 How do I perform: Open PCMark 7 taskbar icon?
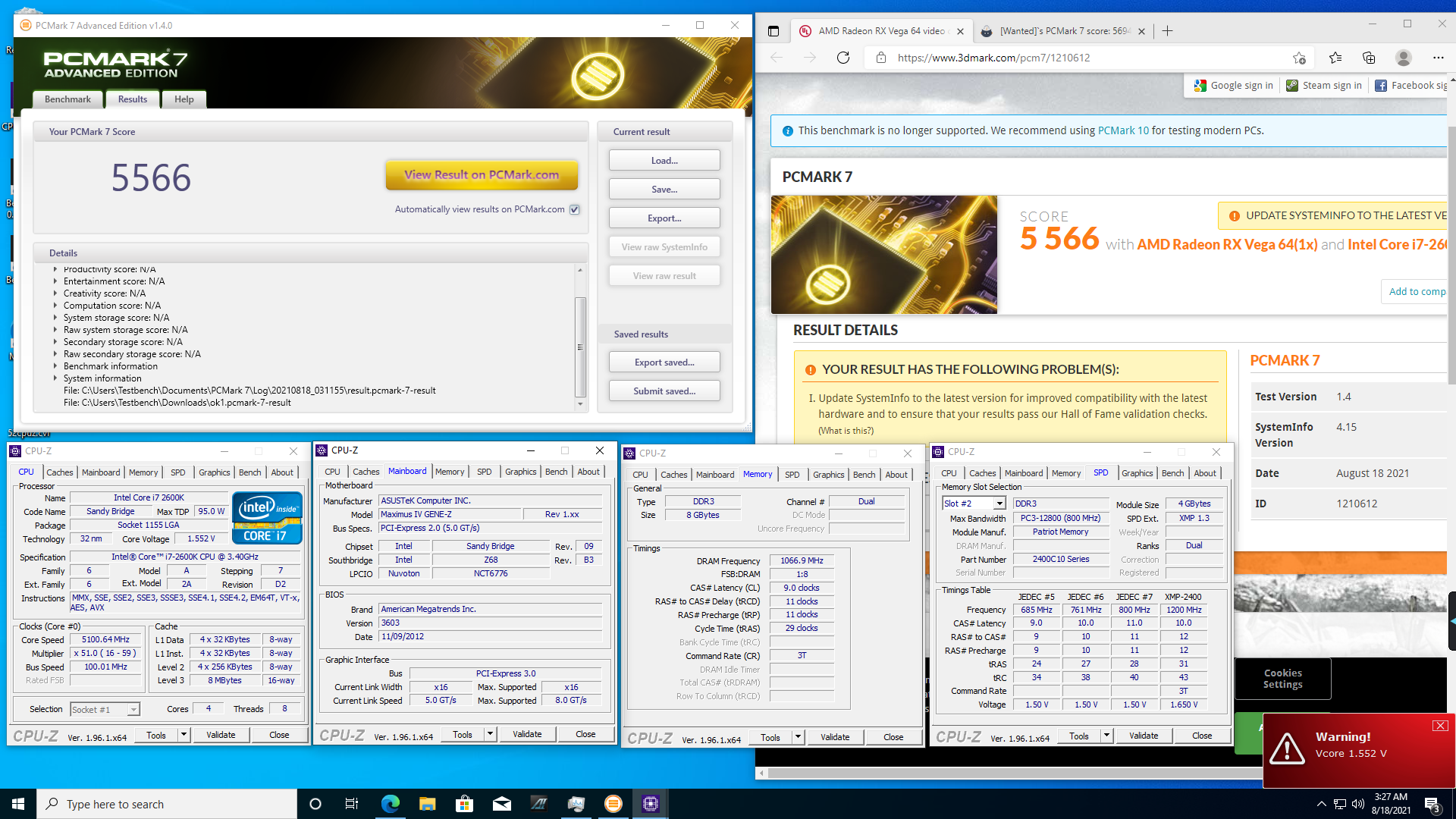(x=613, y=804)
